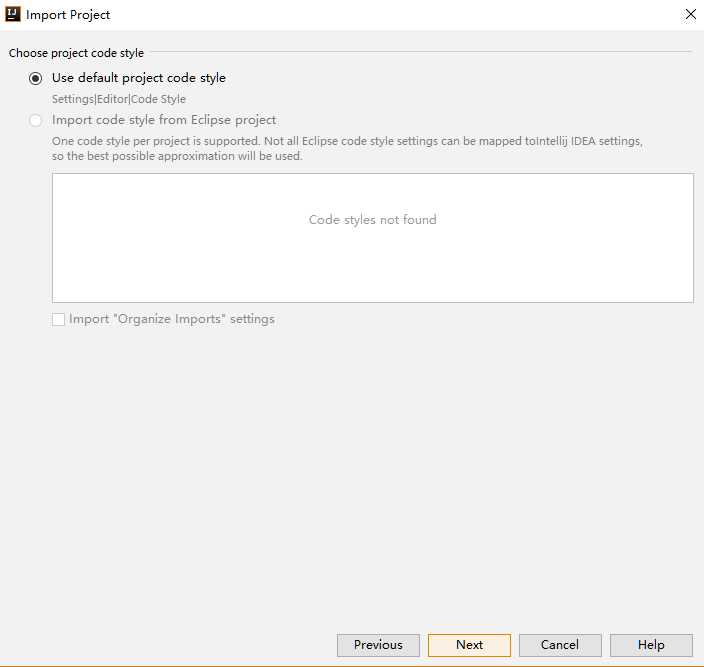The height and width of the screenshot is (667, 704).
Task: Click the IntelliJ IDEA title bar icon
Action: point(13,14)
